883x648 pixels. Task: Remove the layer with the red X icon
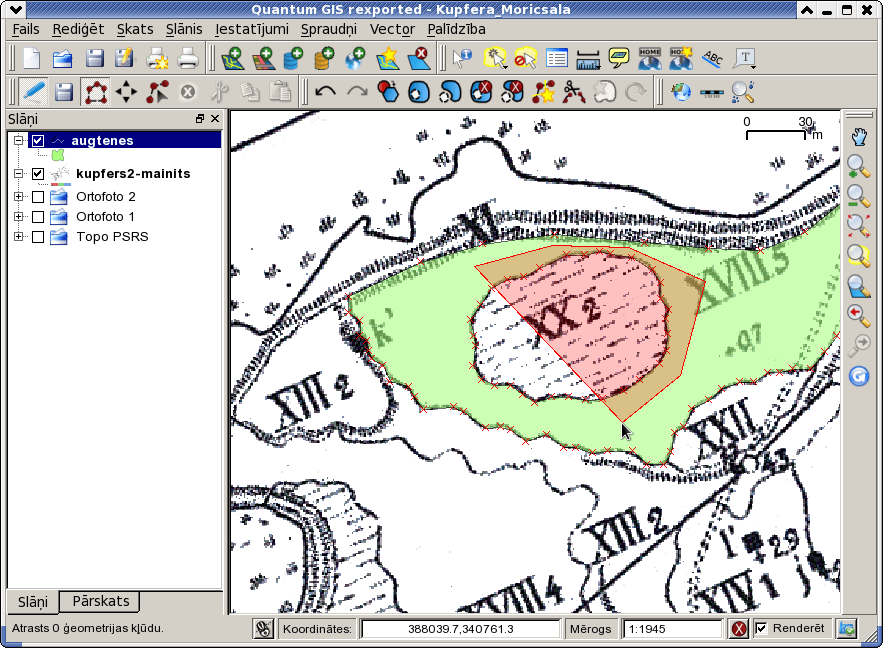tap(418, 58)
